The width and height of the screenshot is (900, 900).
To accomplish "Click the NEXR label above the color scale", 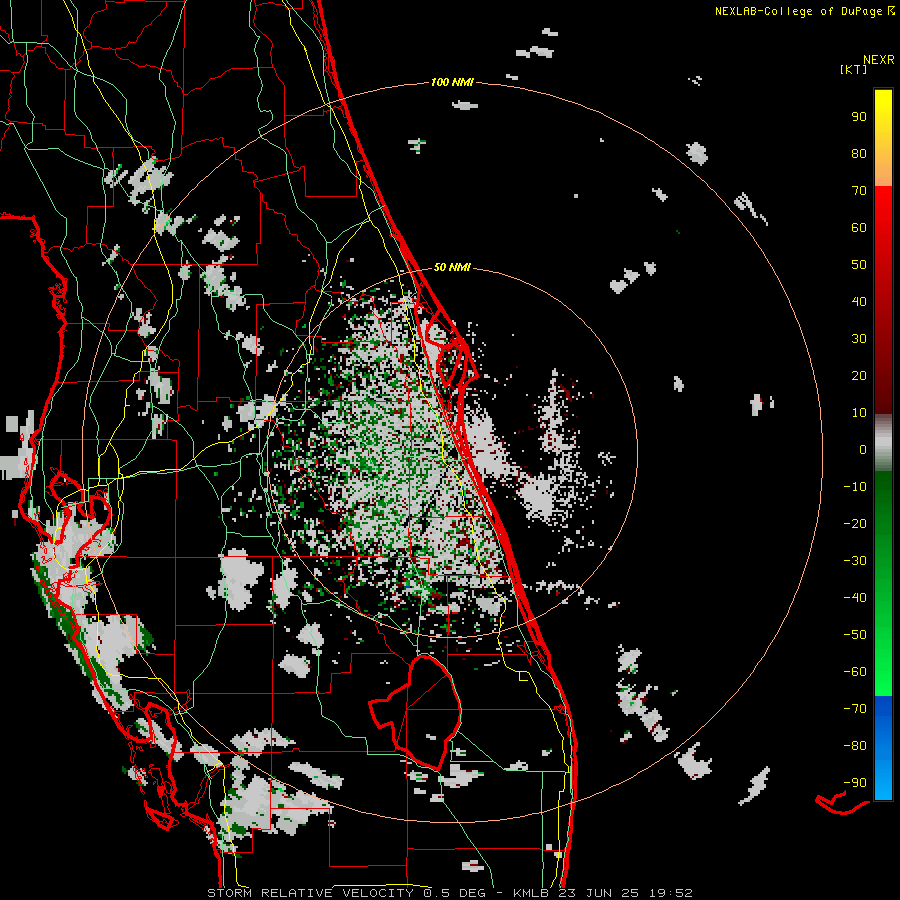I will (x=879, y=59).
